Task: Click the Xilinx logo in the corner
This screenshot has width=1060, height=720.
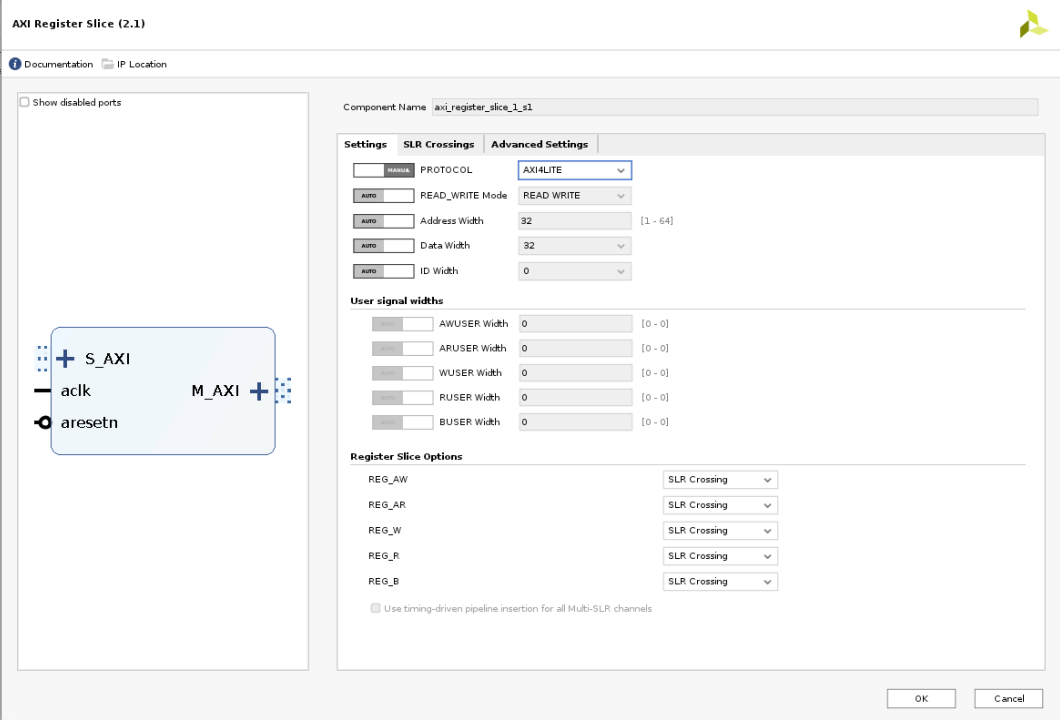Action: click(1032, 23)
